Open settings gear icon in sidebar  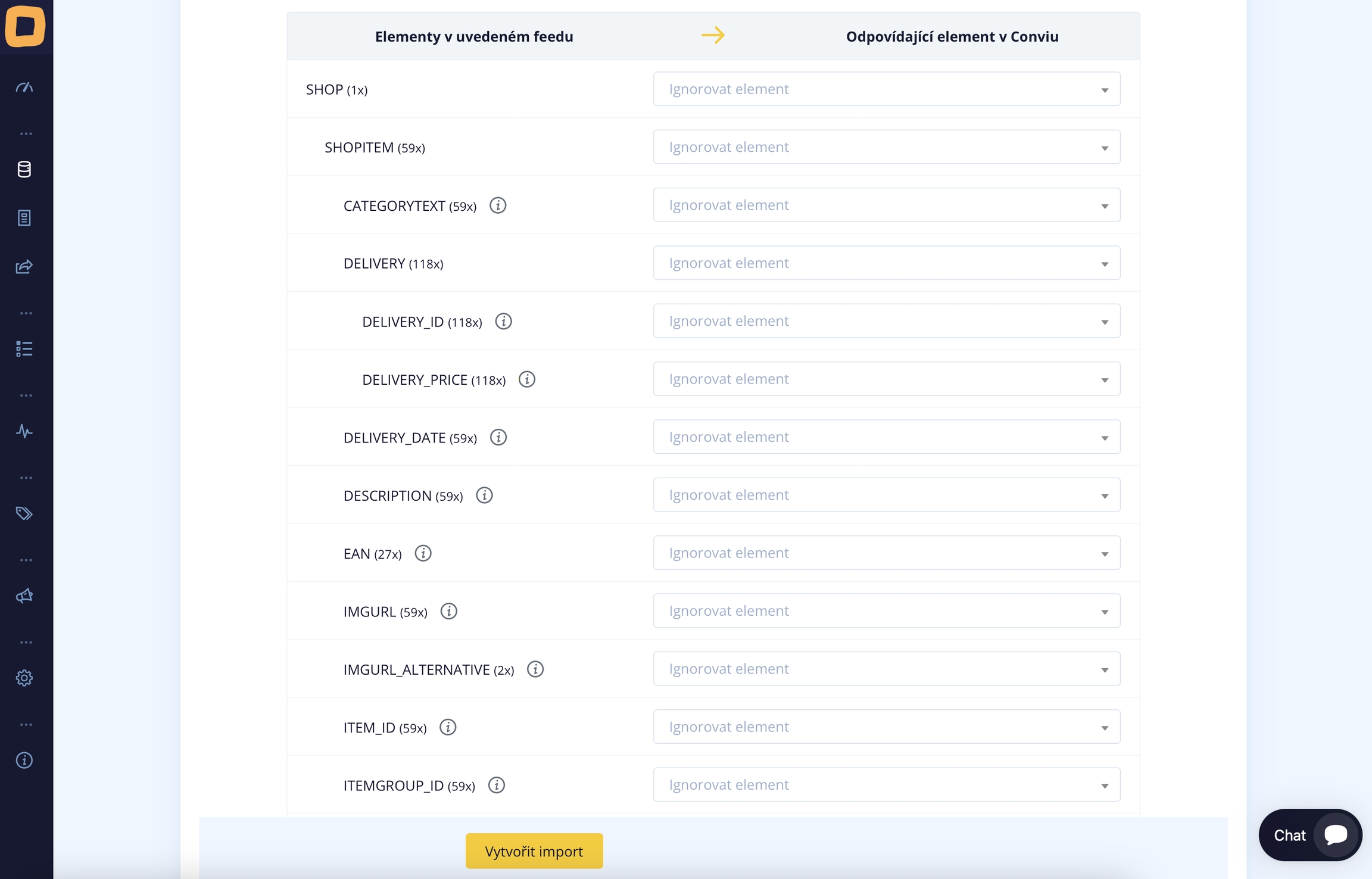(24, 678)
